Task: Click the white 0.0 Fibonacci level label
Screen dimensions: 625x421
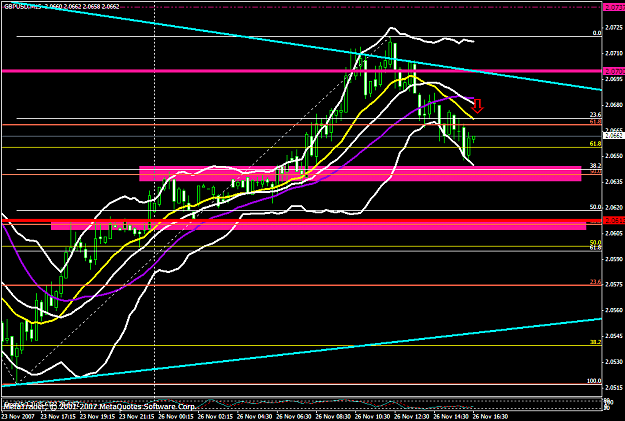Action: coord(597,33)
